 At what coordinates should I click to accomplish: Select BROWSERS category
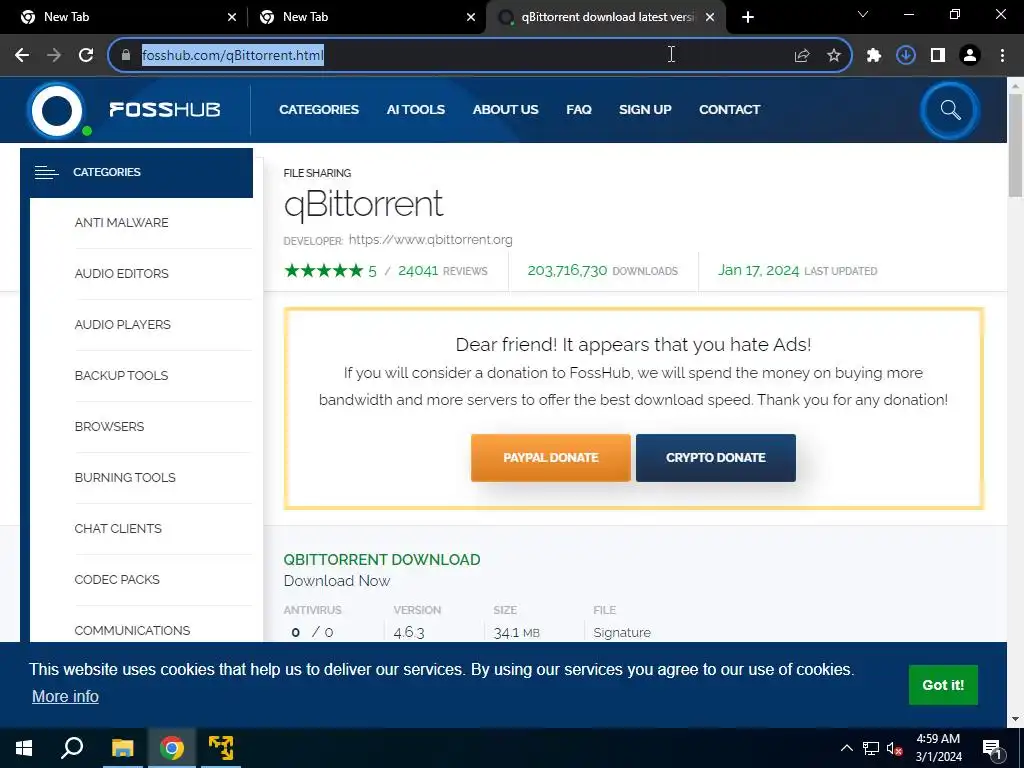tap(109, 426)
